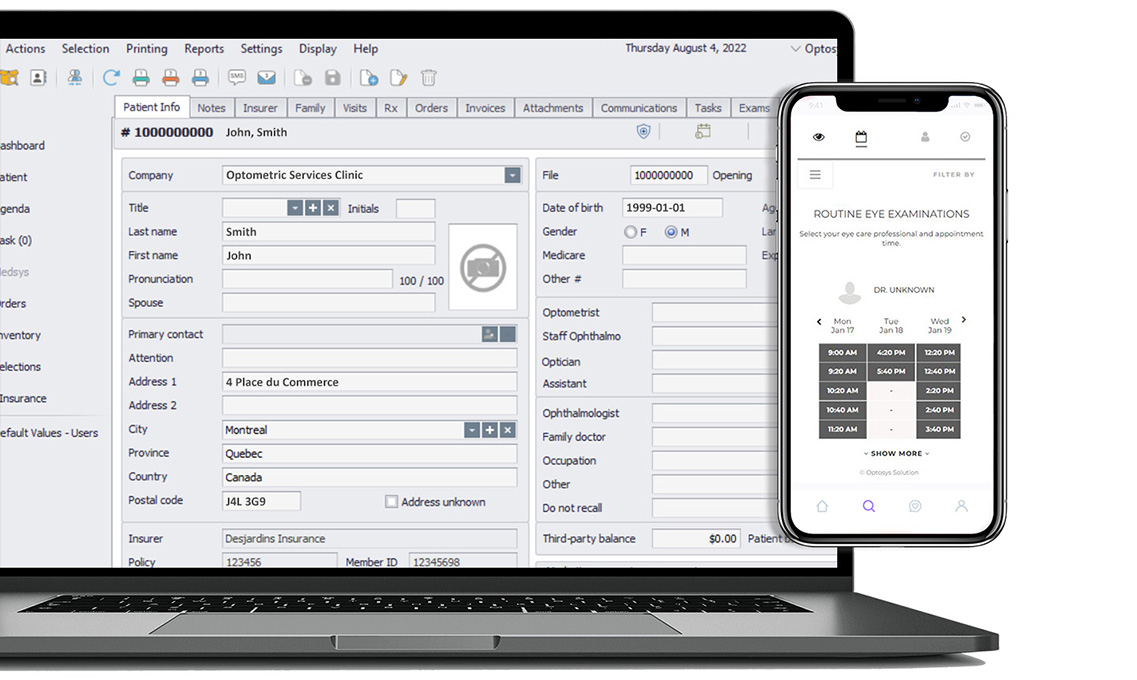
Task: Click the primary contact picker icon
Action: [x=490, y=334]
